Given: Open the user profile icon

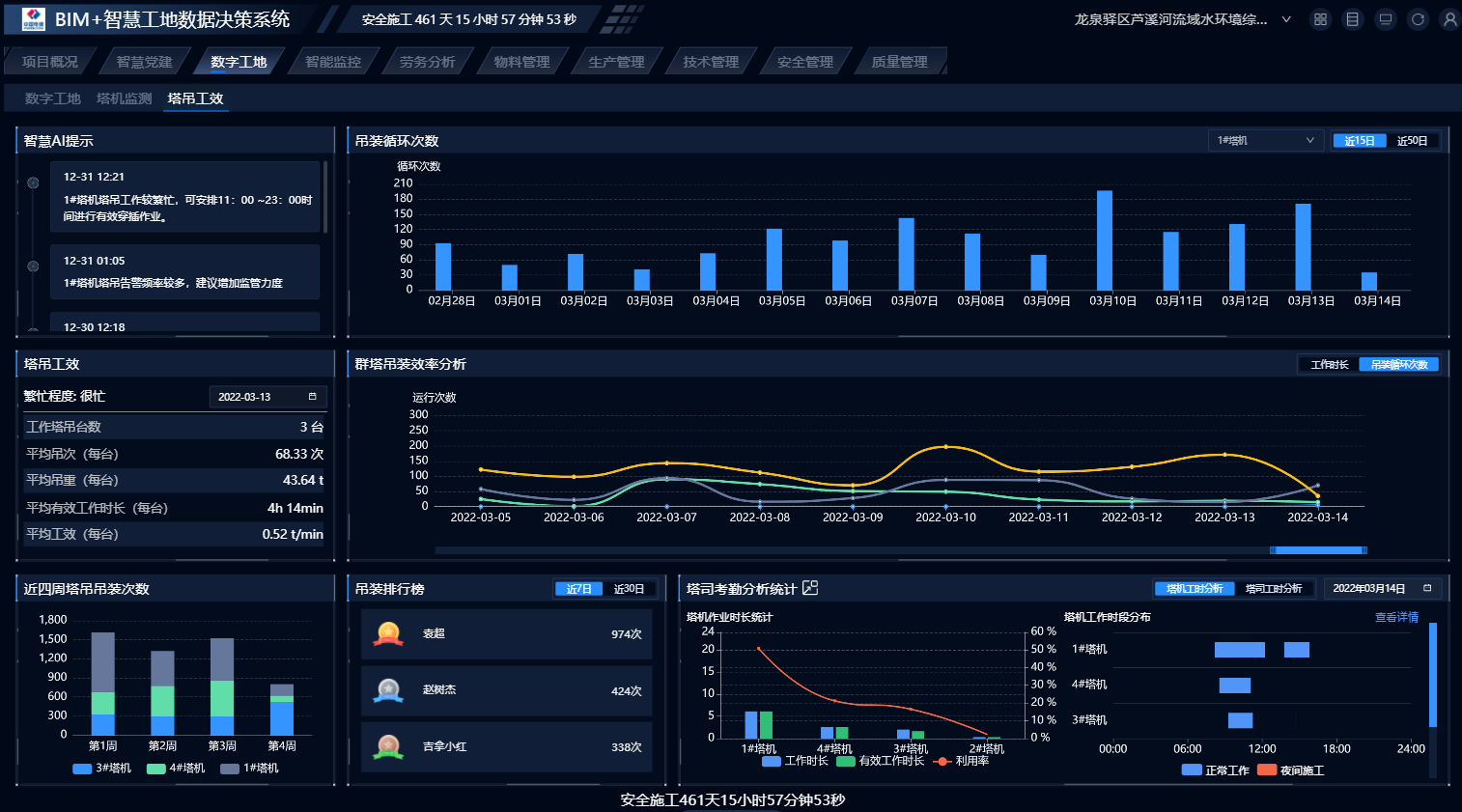Looking at the screenshot, I should click(x=1449, y=19).
